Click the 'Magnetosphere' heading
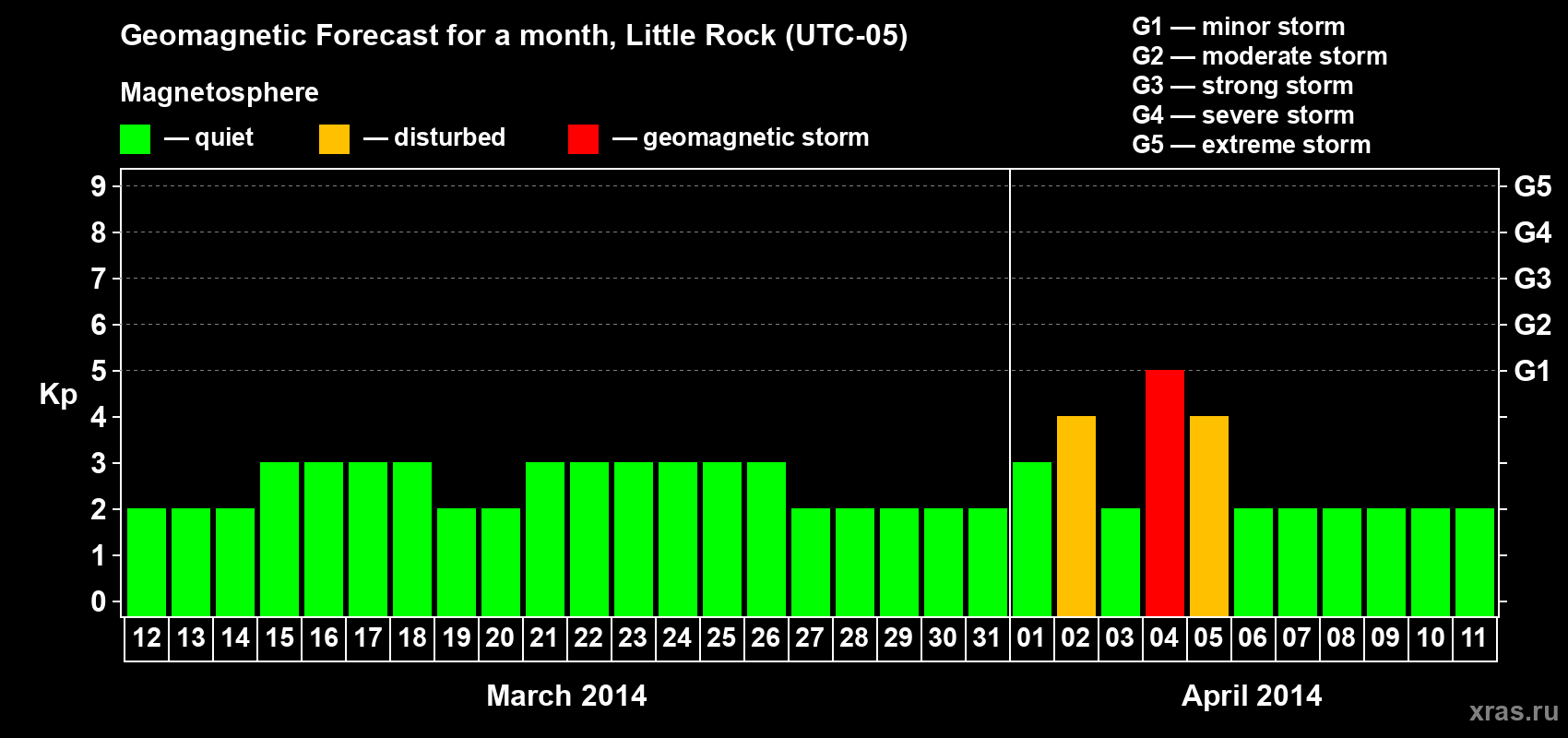Viewport: 1568px width, 738px height. click(x=220, y=93)
